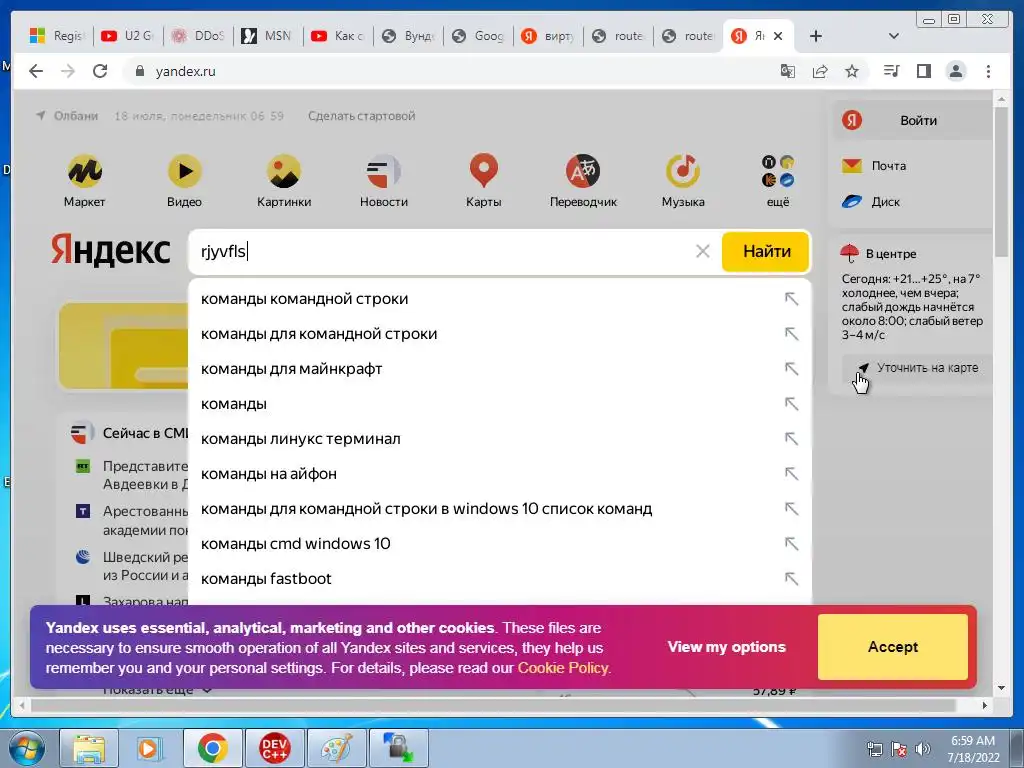Open Dev-C++ from the taskbar
Image resolution: width=1024 pixels, height=768 pixels.
click(x=275, y=748)
